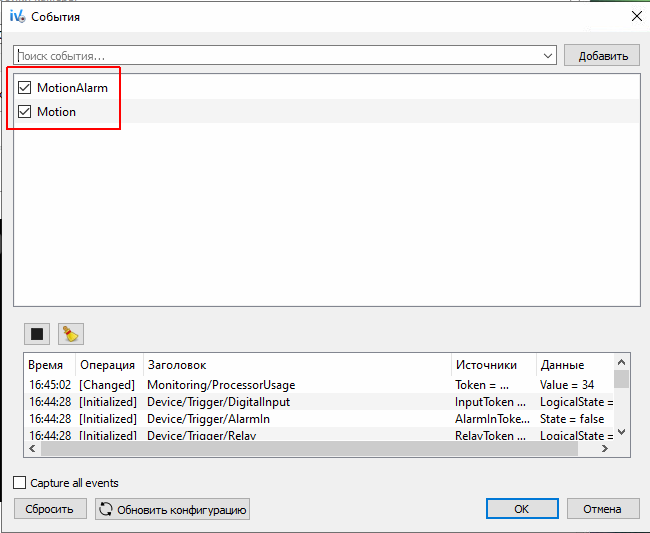Stop event capture with the black square button
Image resolution: width=650 pixels, height=533 pixels.
tap(37, 334)
